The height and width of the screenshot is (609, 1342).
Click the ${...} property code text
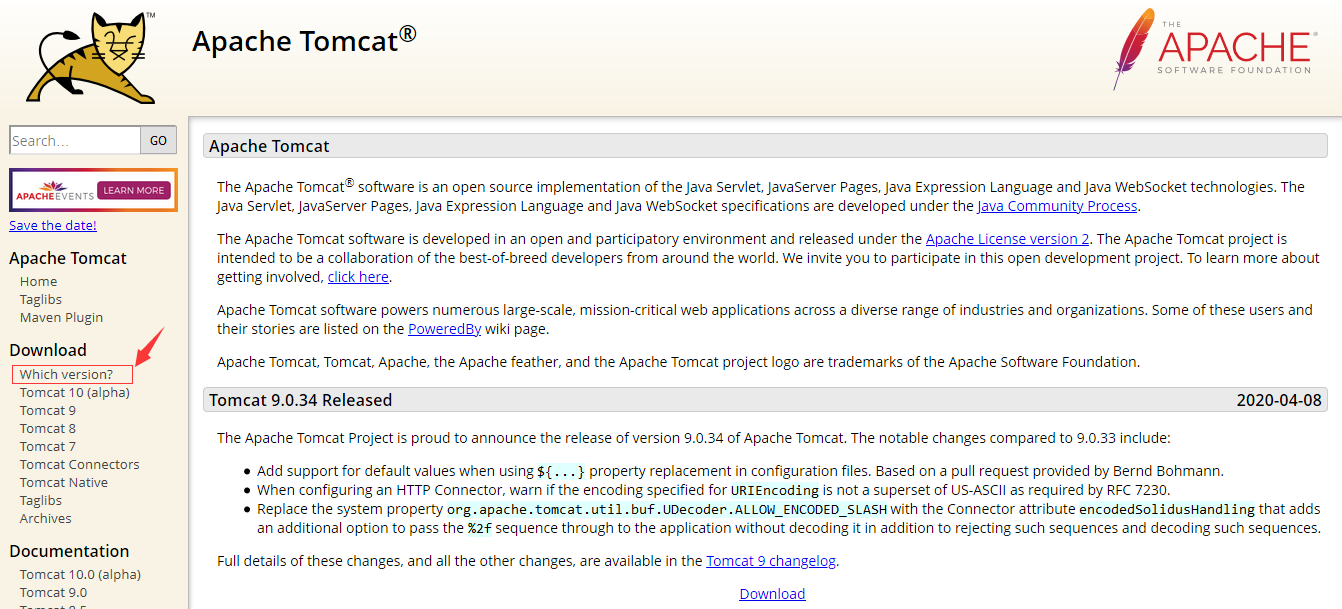[x=561, y=471]
